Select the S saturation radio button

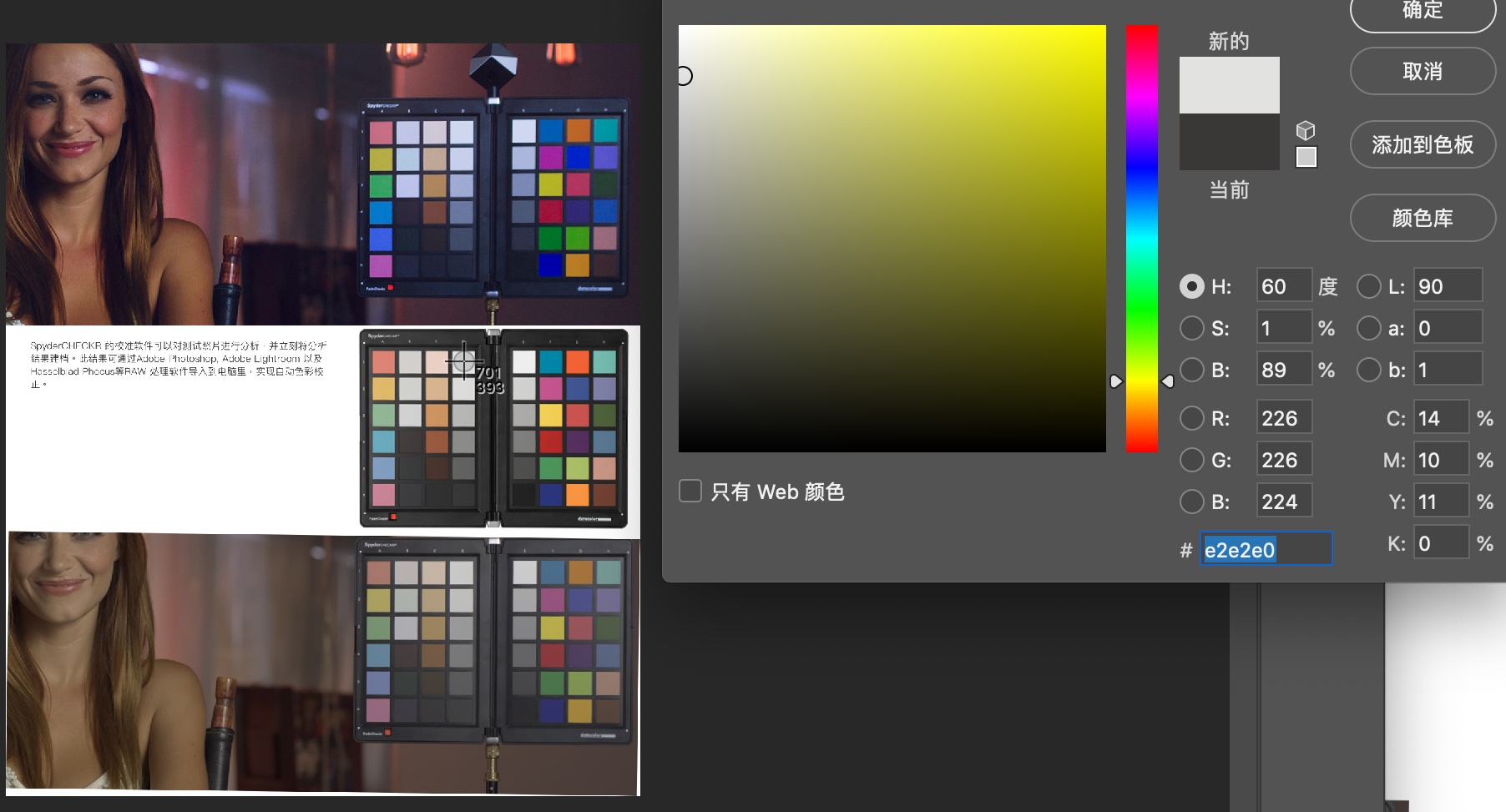(x=1191, y=328)
